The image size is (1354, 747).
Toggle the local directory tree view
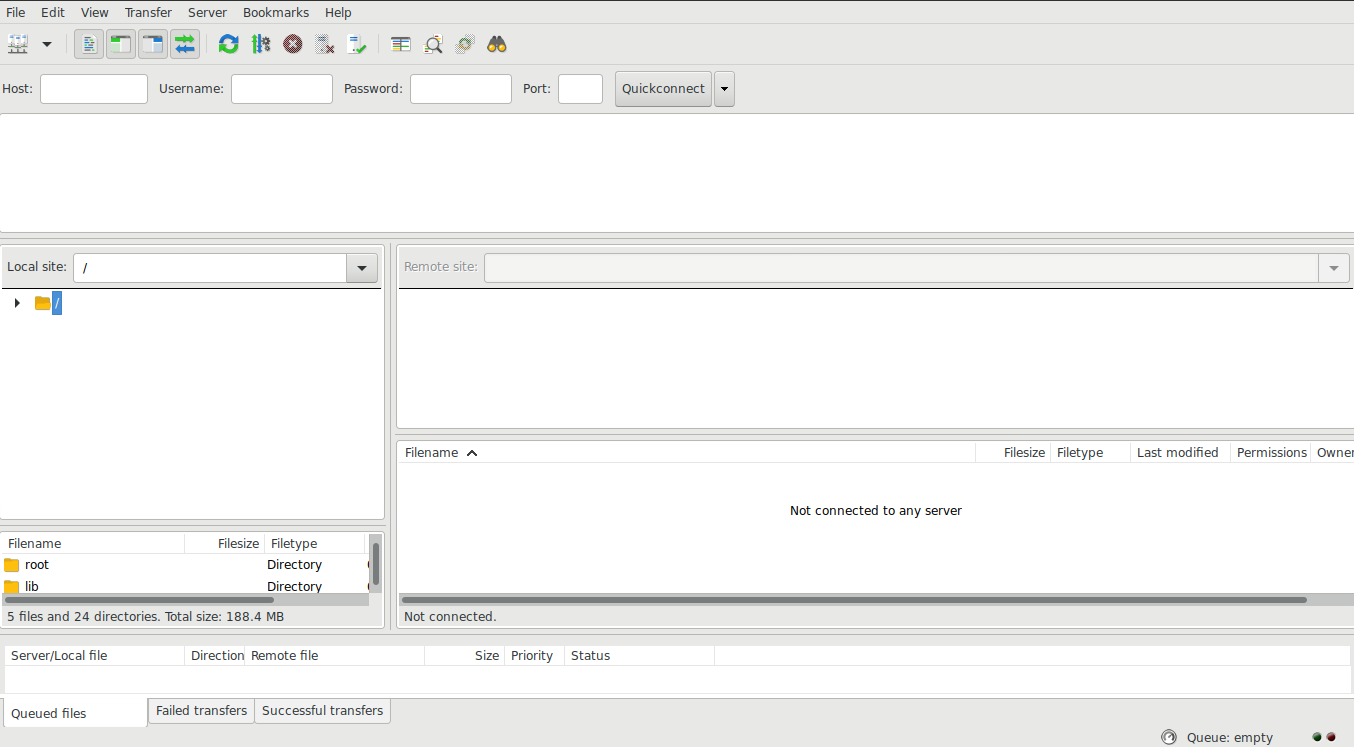point(121,44)
